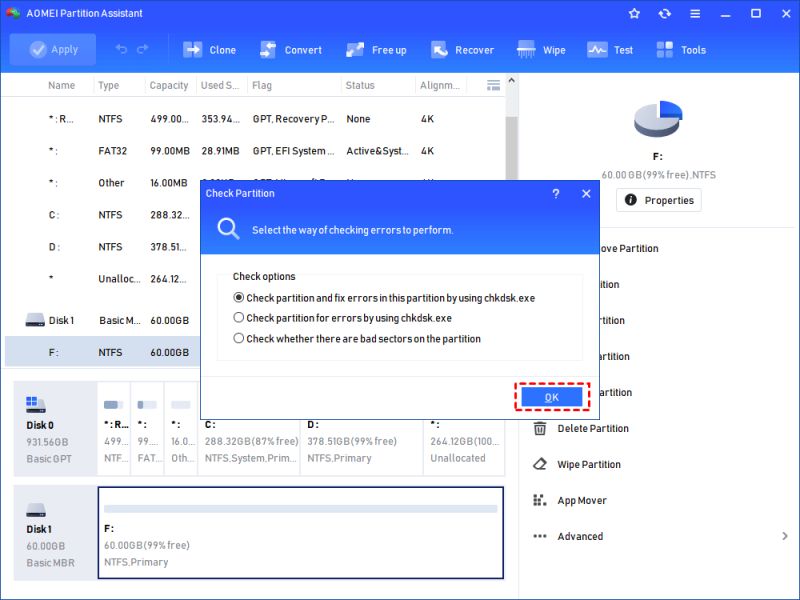Choose check partition for errors only
This screenshot has height=600, width=800.
pyautogui.click(x=239, y=317)
